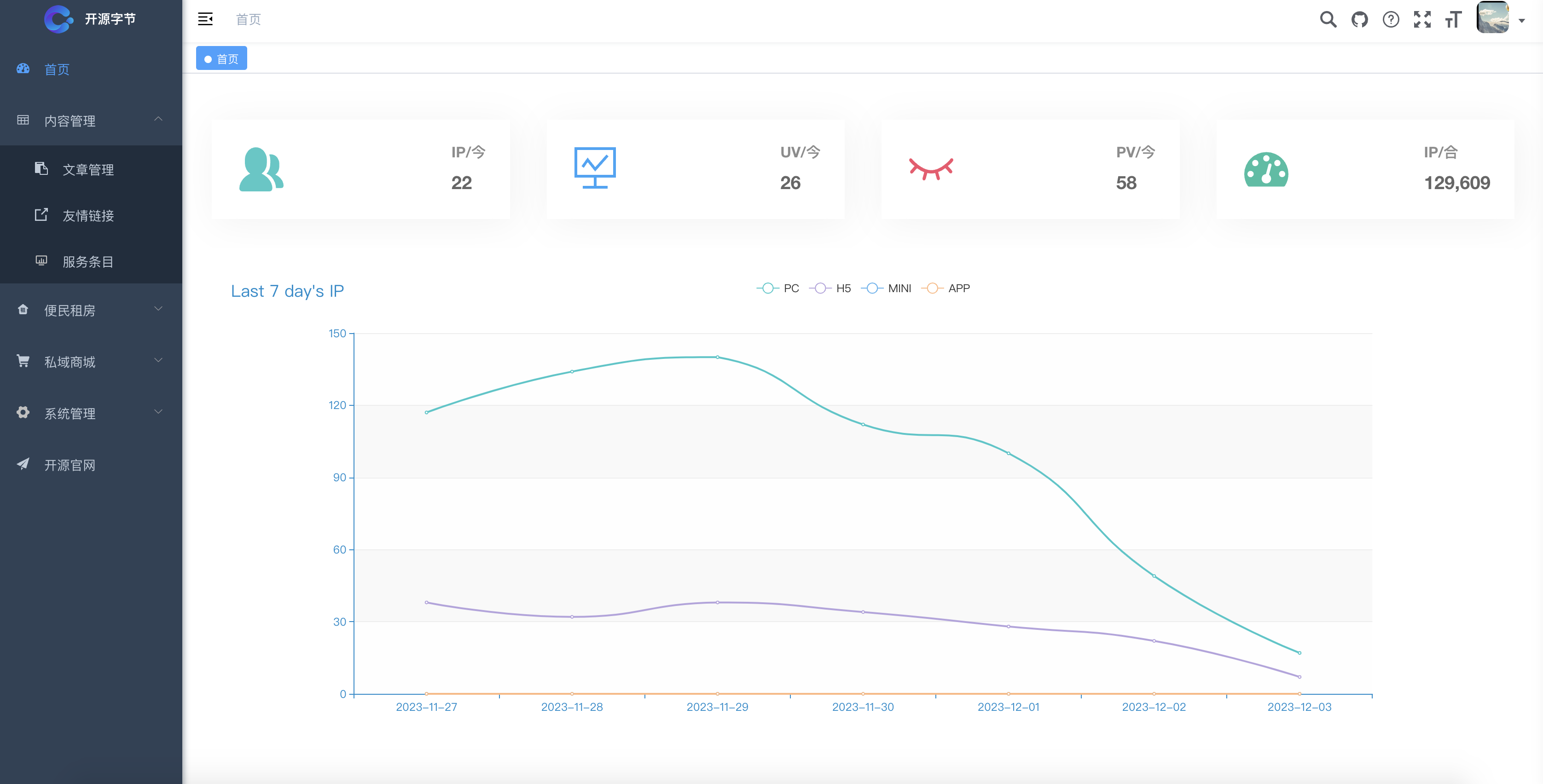Click the 开源官网 paper plane icon

point(23,464)
